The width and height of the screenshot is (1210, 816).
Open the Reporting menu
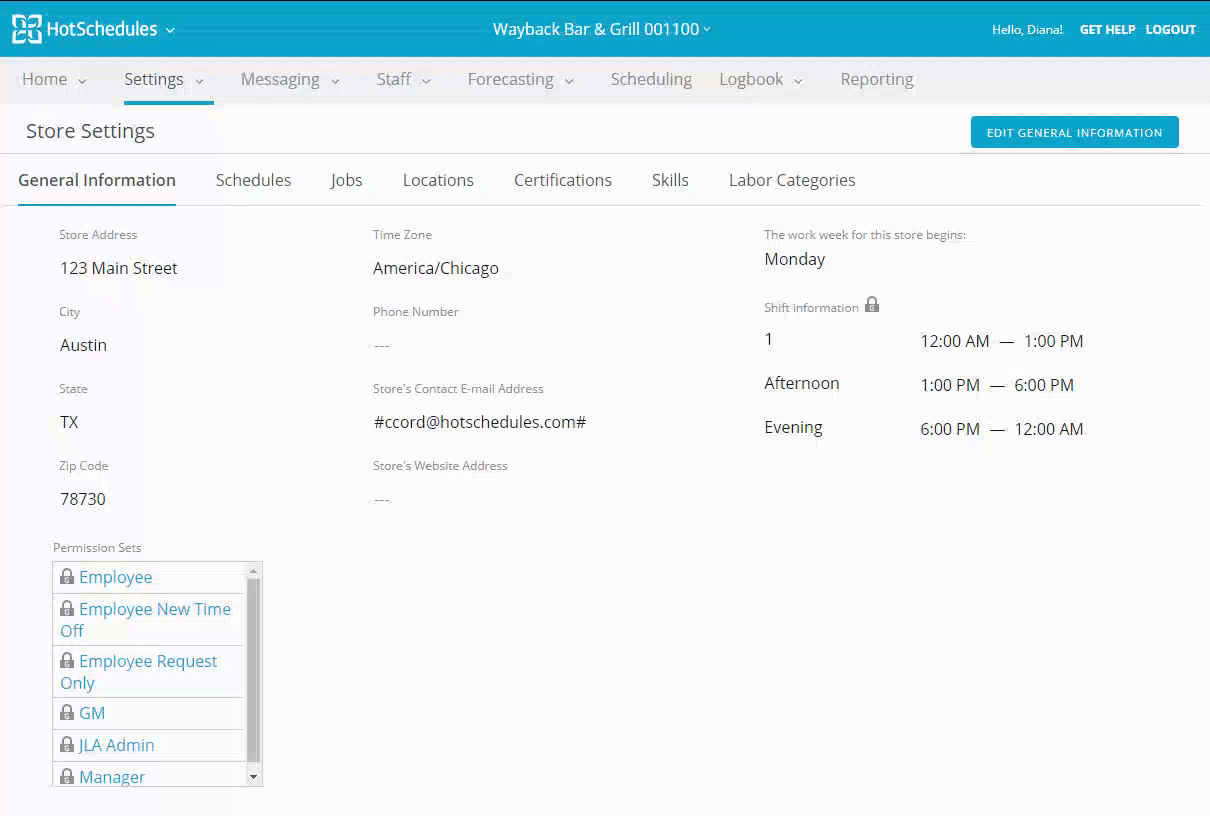click(877, 79)
